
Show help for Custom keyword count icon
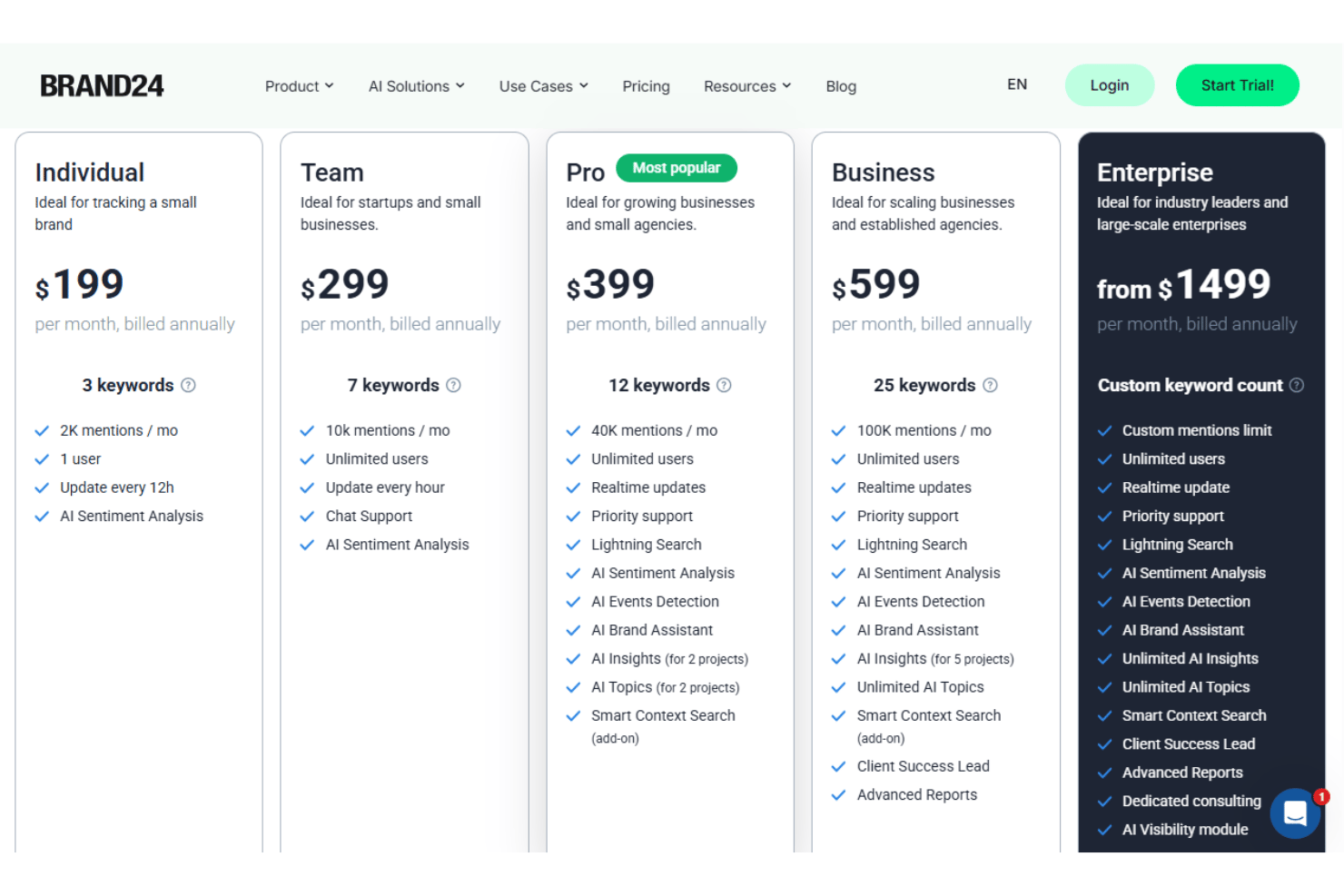pos(1297,385)
